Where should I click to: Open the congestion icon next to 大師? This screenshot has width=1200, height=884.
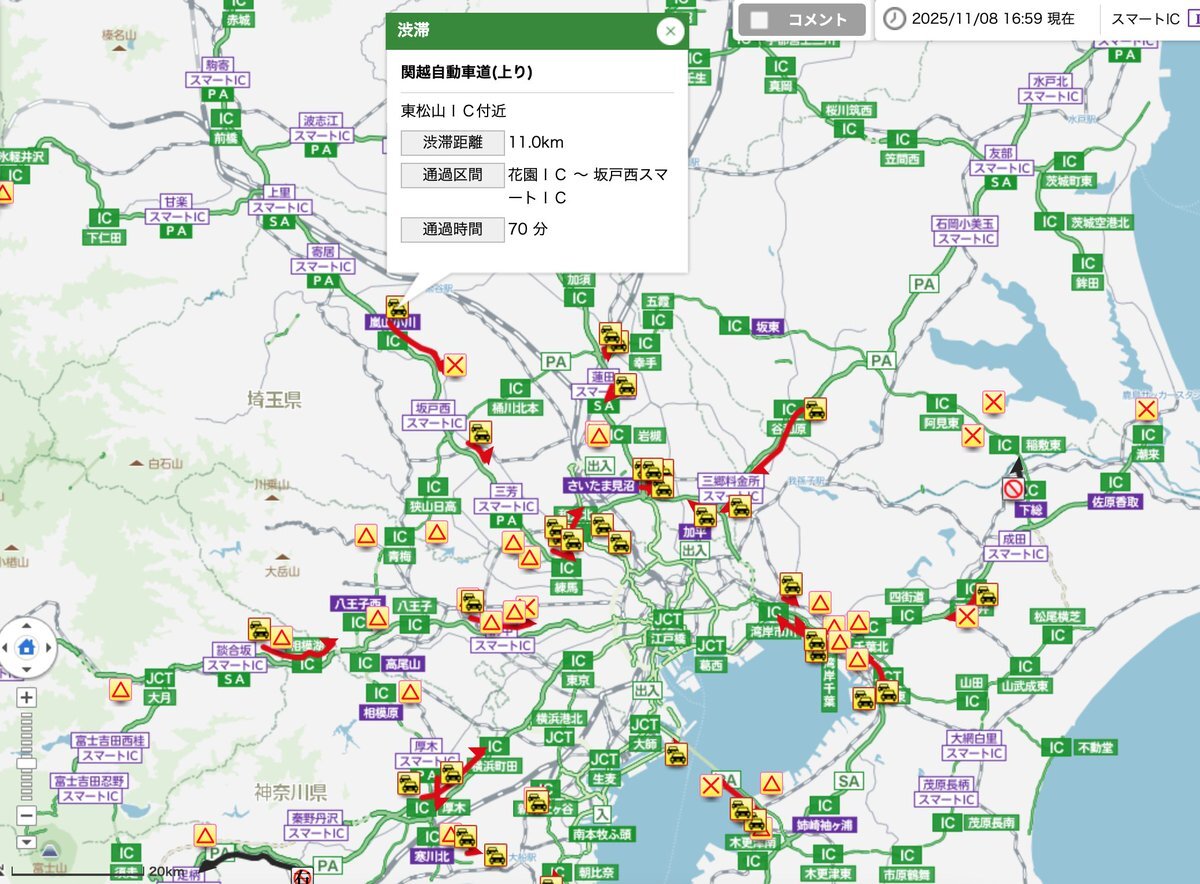676,754
